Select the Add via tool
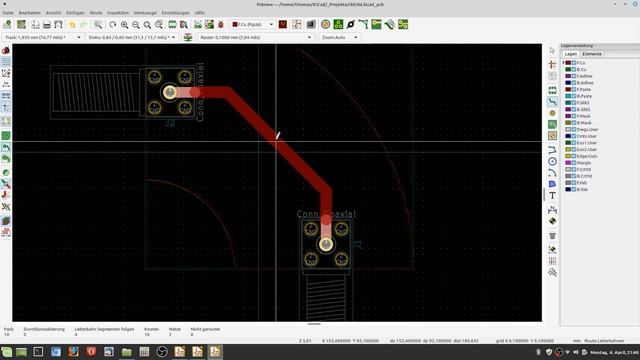The height and width of the screenshot is (360, 640). click(x=552, y=113)
